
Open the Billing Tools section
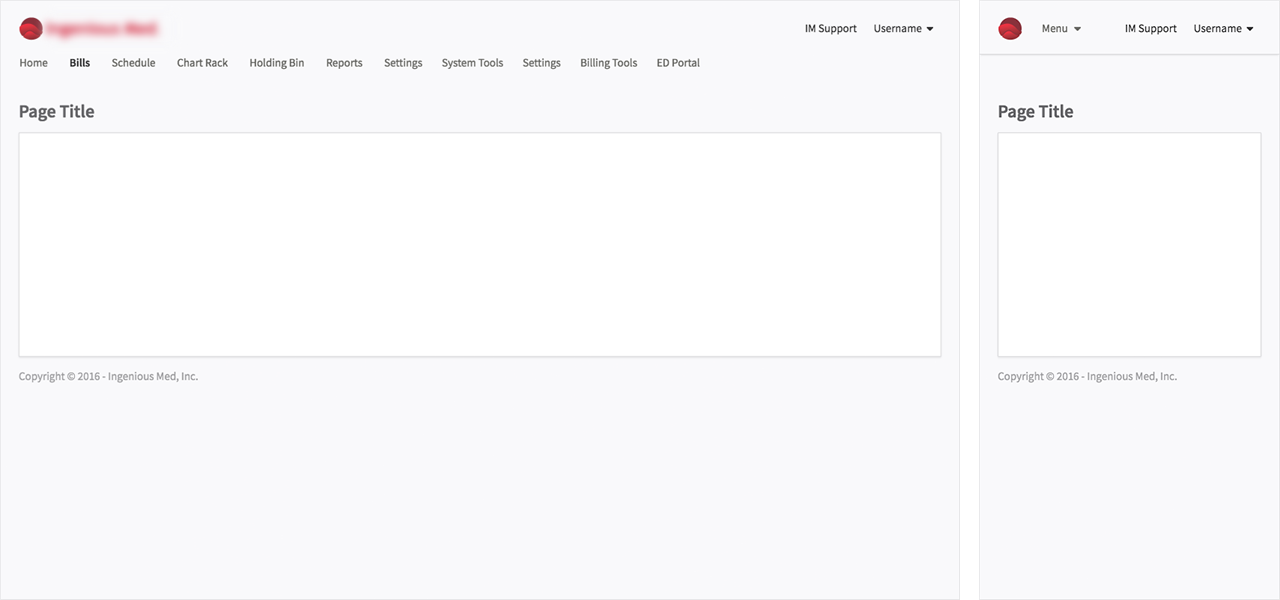pos(608,62)
